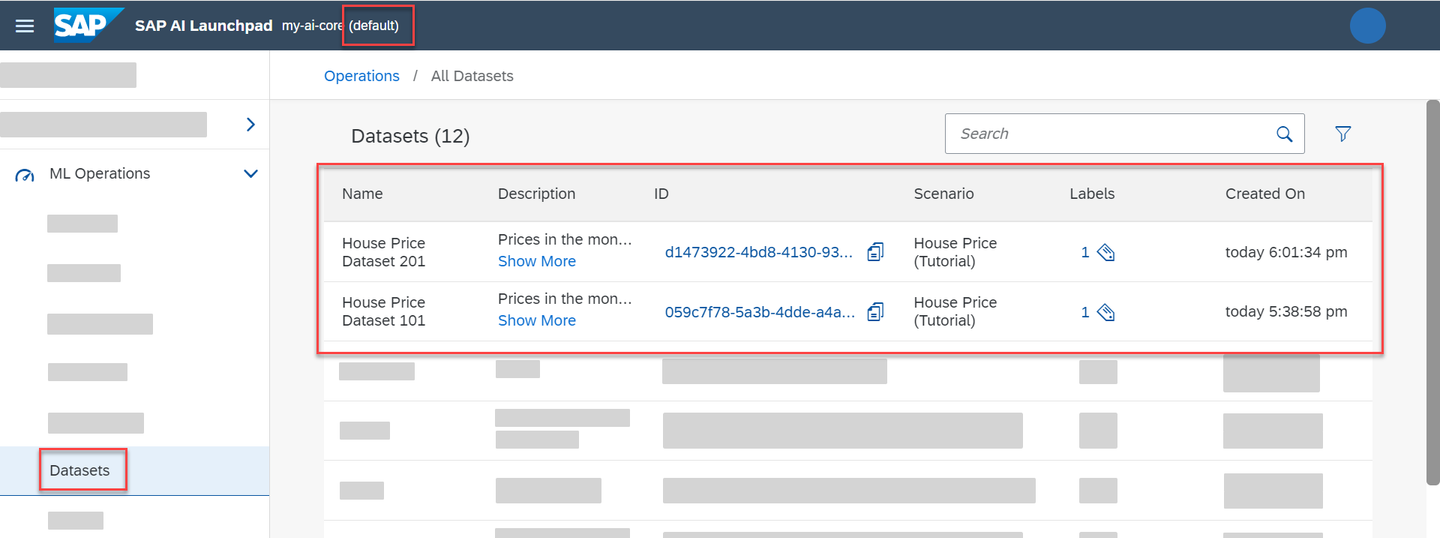
Task: Click the ML Operations gauge icon
Action: click(24, 175)
